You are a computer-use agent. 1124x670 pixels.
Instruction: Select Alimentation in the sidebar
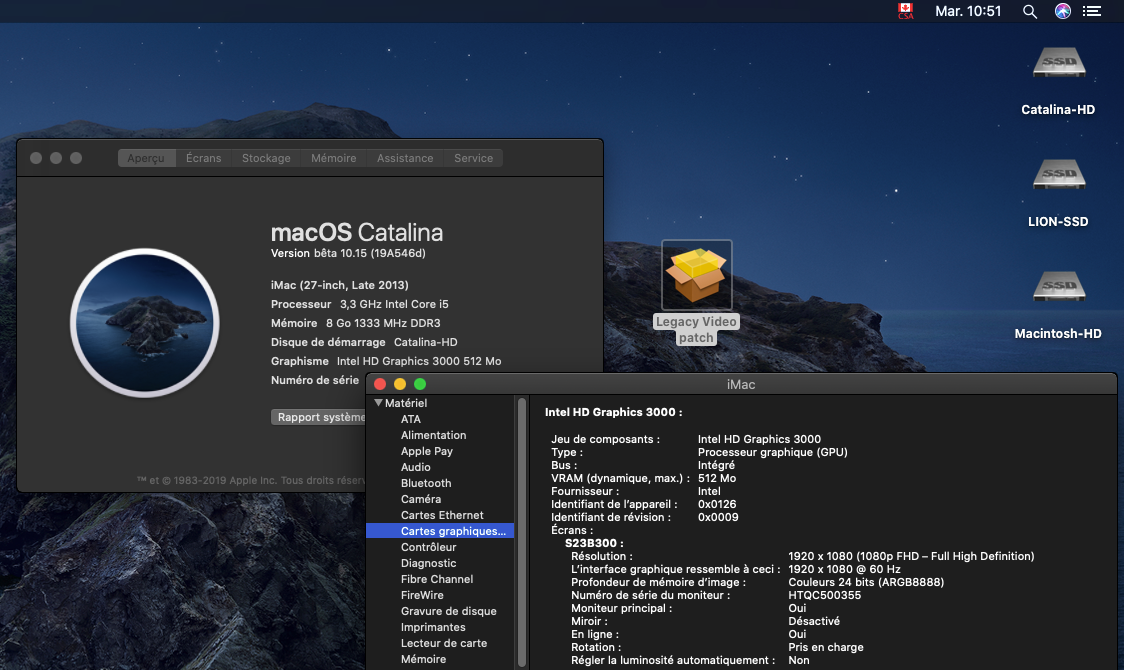pyautogui.click(x=434, y=435)
